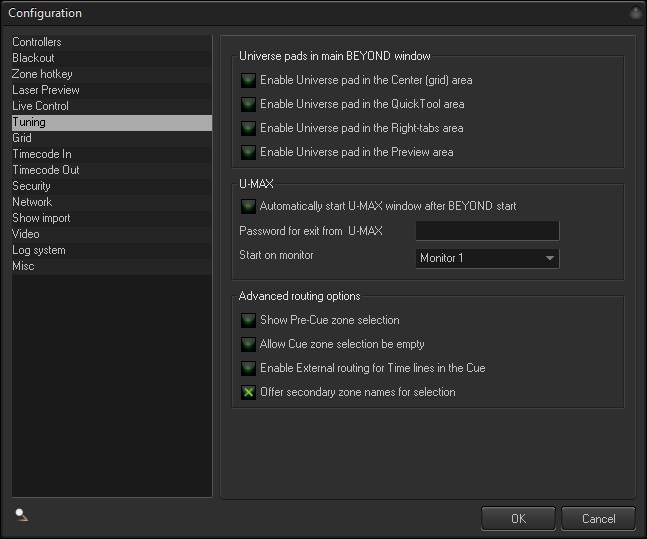Image resolution: width=647 pixels, height=539 pixels.
Task: Select Controllers in the settings list
Action: 37,42
